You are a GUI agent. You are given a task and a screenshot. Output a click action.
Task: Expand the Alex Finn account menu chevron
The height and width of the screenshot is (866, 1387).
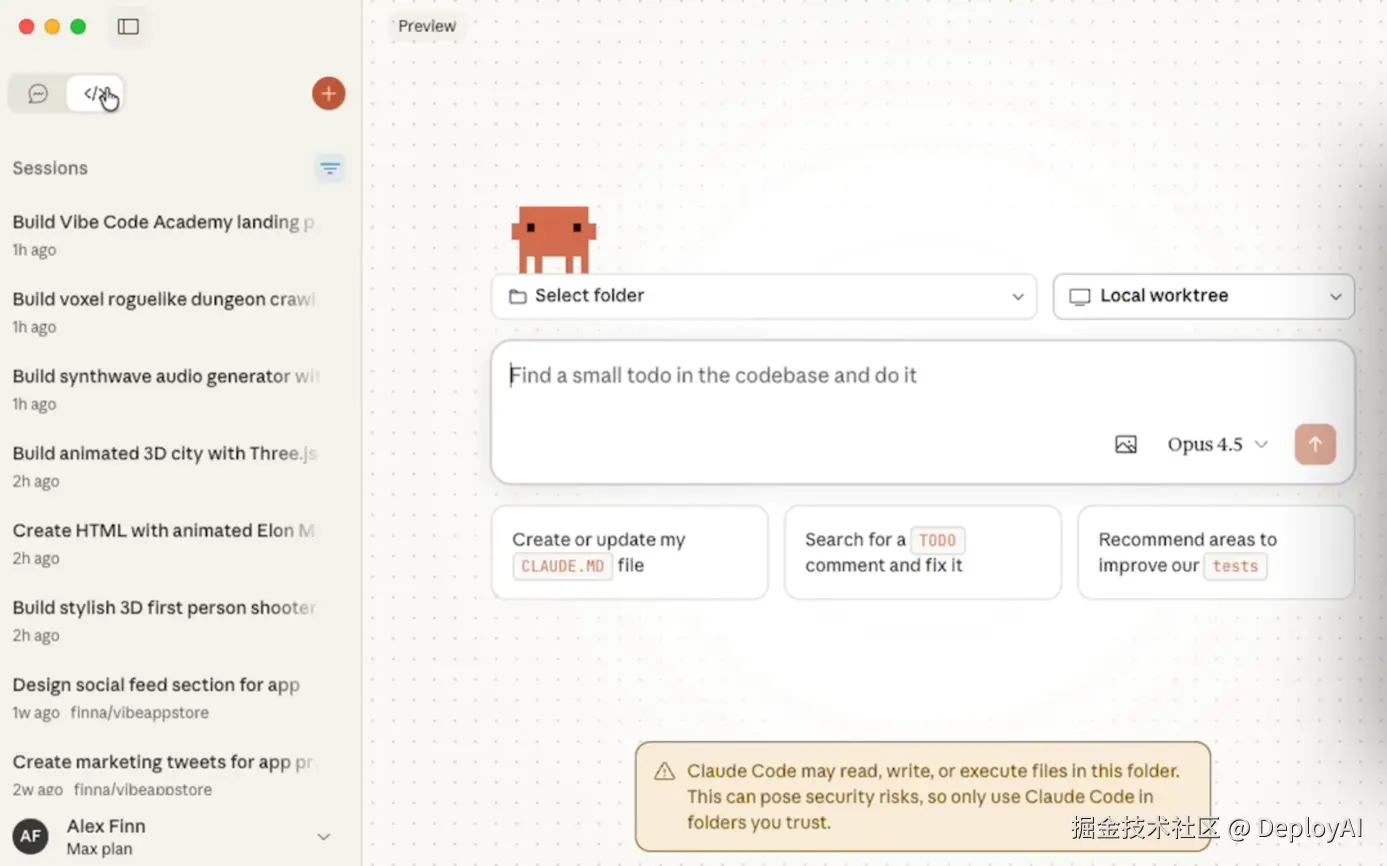click(x=323, y=837)
